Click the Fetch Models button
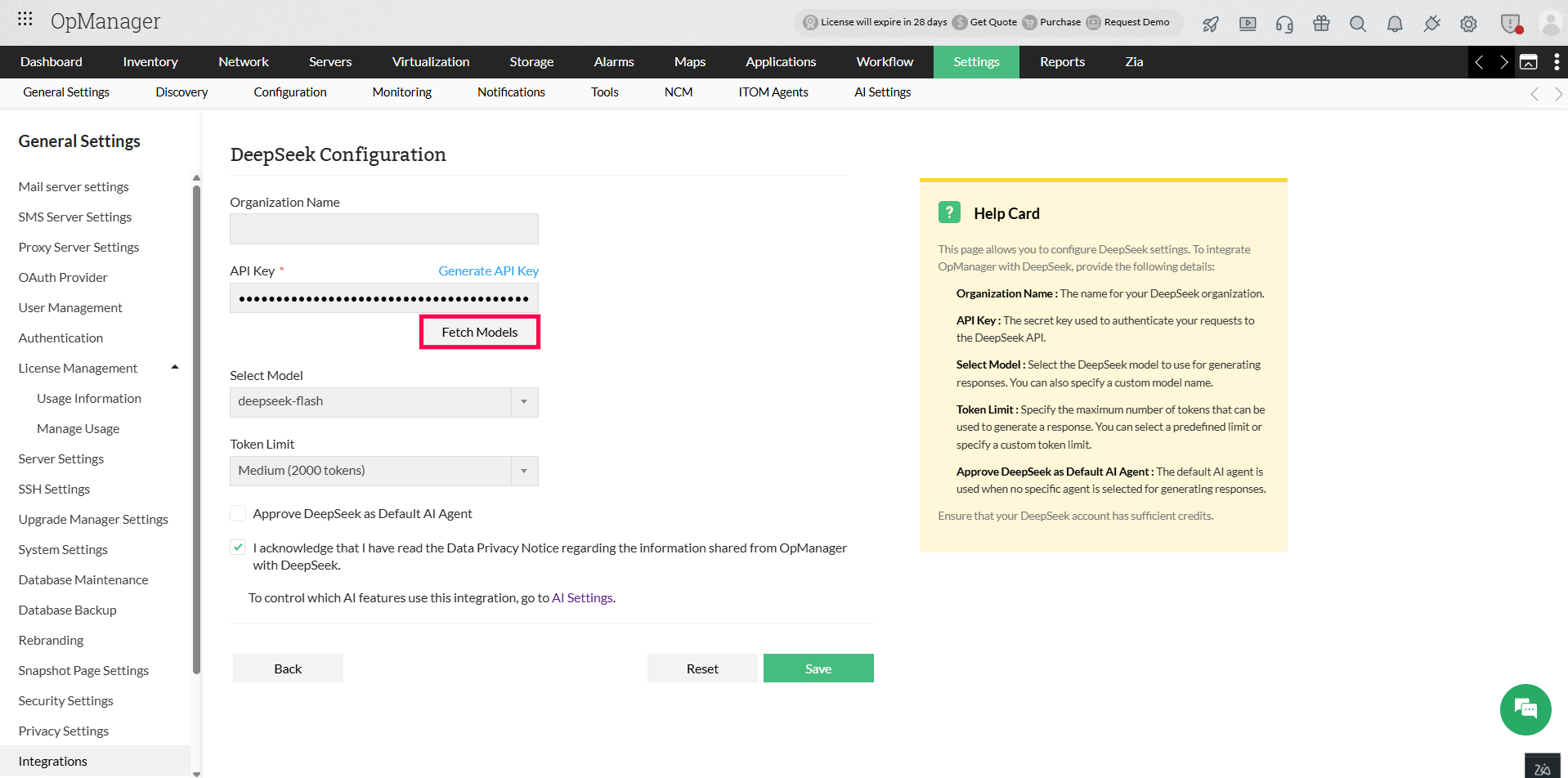 [480, 332]
